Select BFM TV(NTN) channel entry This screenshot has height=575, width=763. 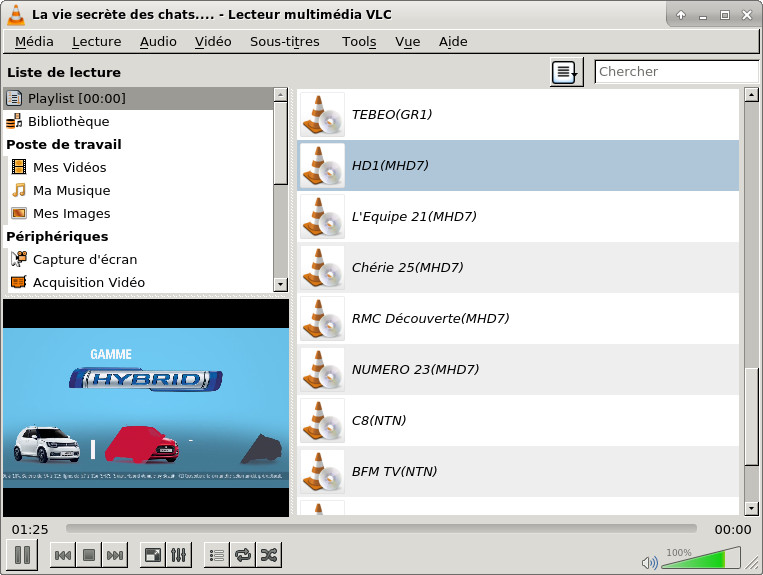[x=518, y=471]
